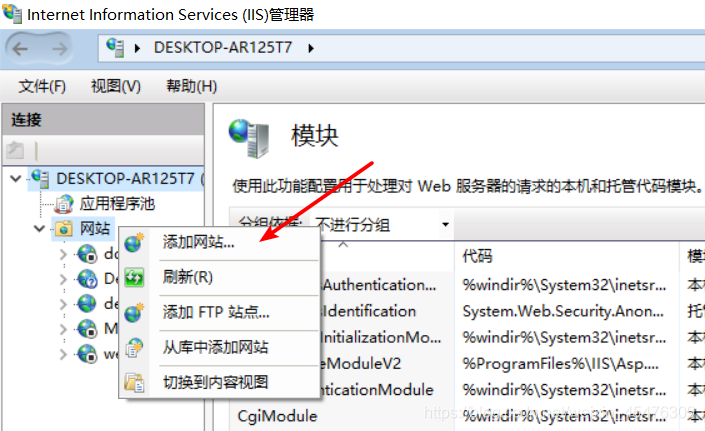Open the 帮助(H) menu

192,86
